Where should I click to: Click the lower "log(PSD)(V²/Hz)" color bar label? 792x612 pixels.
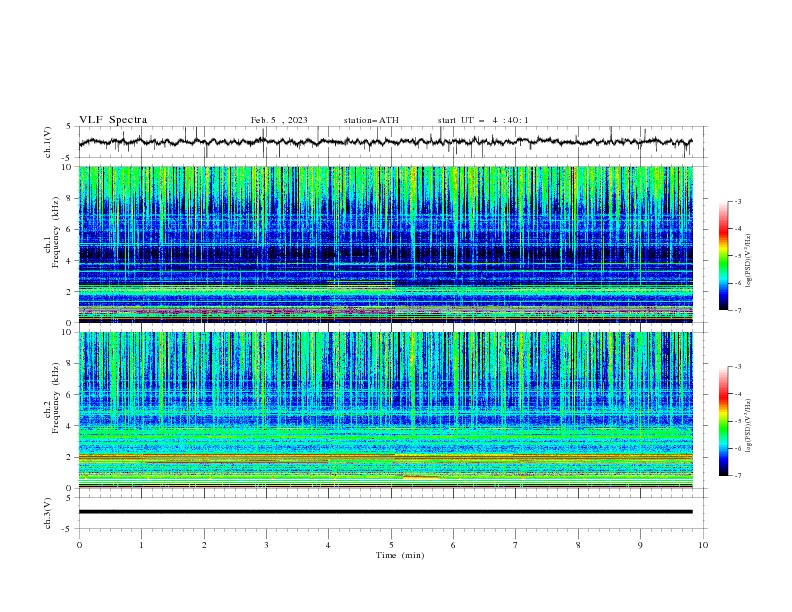coord(748,425)
